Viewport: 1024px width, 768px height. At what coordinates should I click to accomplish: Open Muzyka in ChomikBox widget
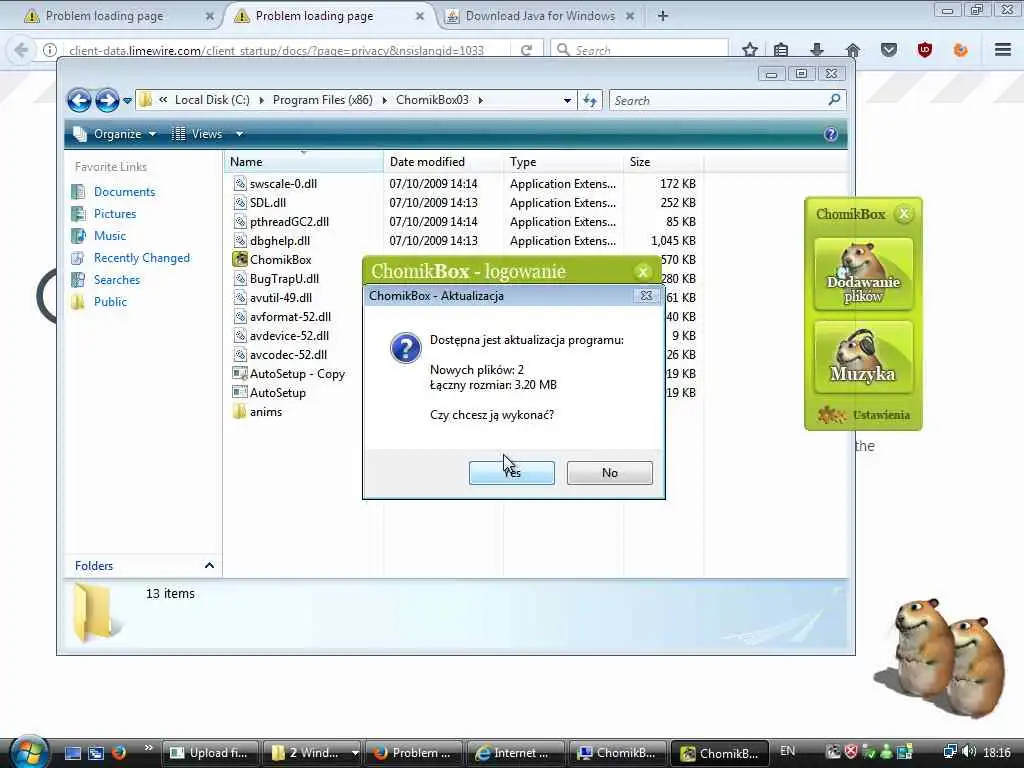pyautogui.click(x=863, y=357)
